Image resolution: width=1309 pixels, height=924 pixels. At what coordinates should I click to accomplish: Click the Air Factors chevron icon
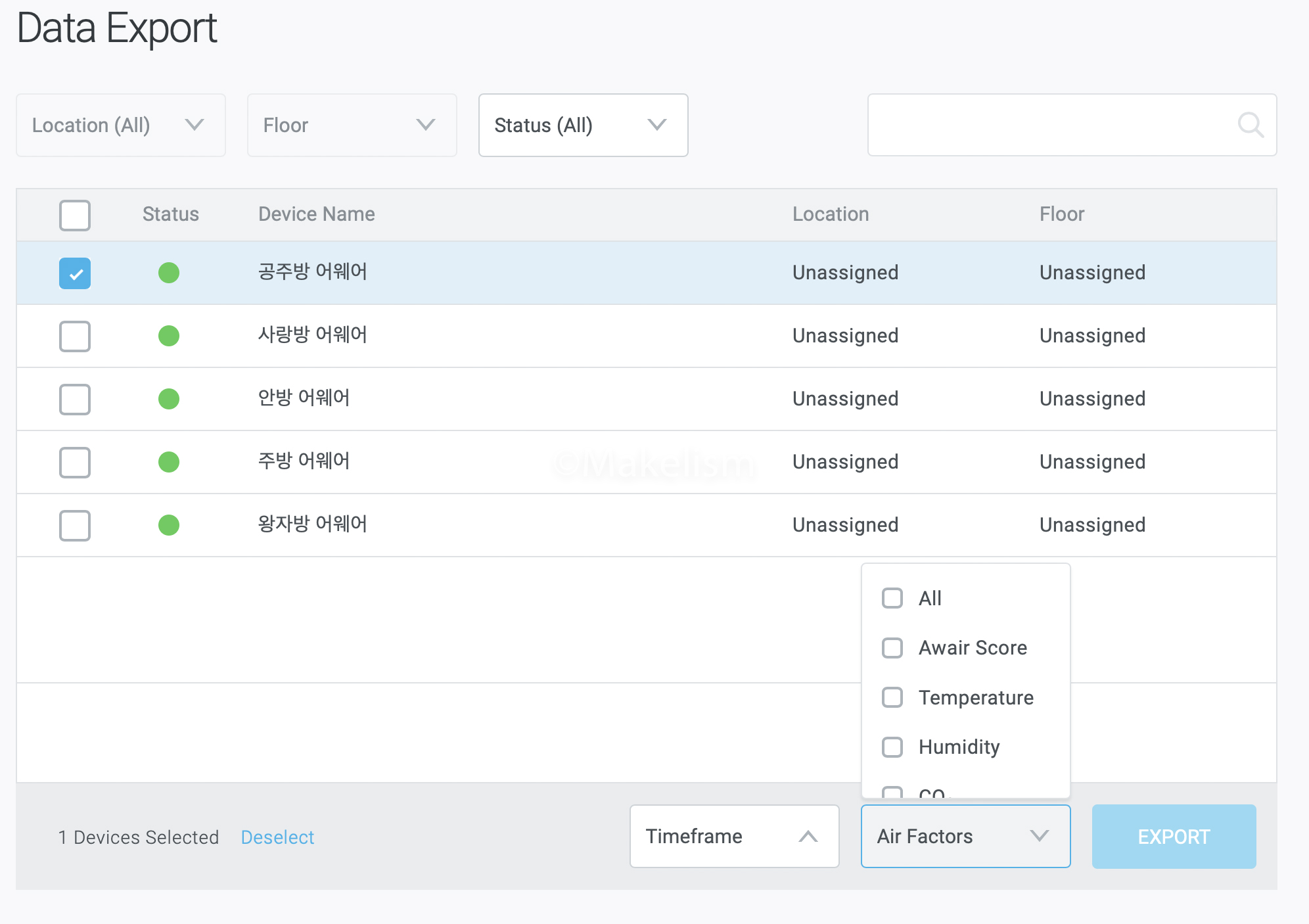pyautogui.click(x=1039, y=836)
